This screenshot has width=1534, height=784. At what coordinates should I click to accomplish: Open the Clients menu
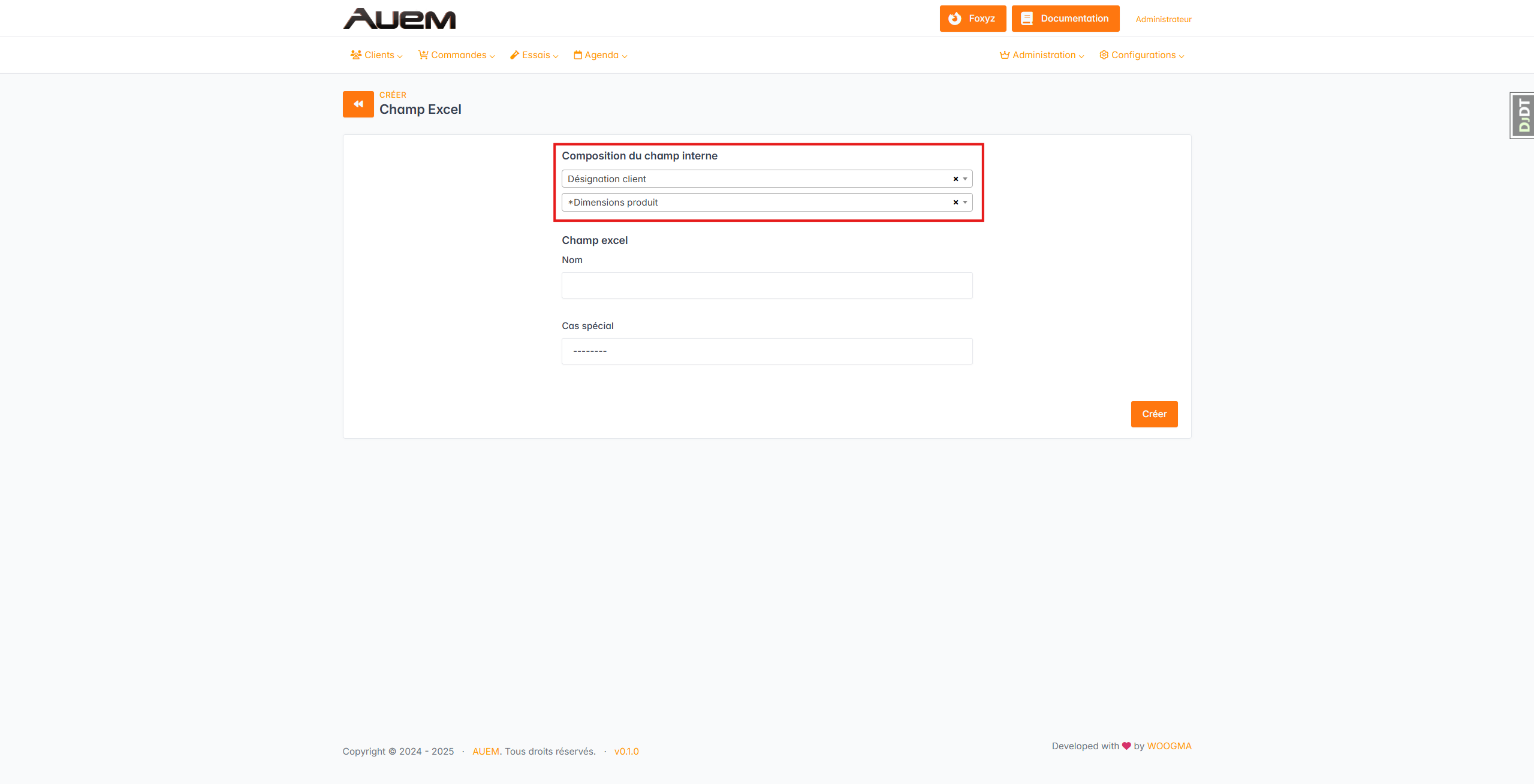pyautogui.click(x=376, y=55)
